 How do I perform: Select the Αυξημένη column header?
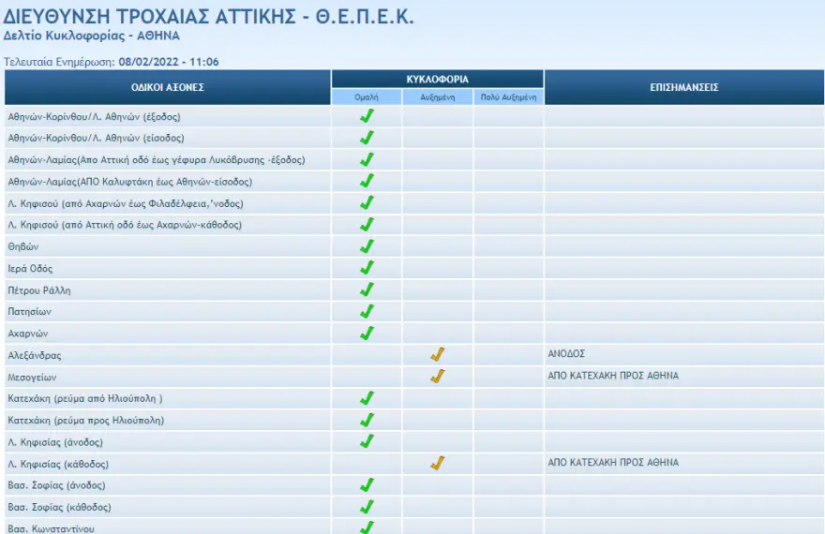(x=437, y=98)
